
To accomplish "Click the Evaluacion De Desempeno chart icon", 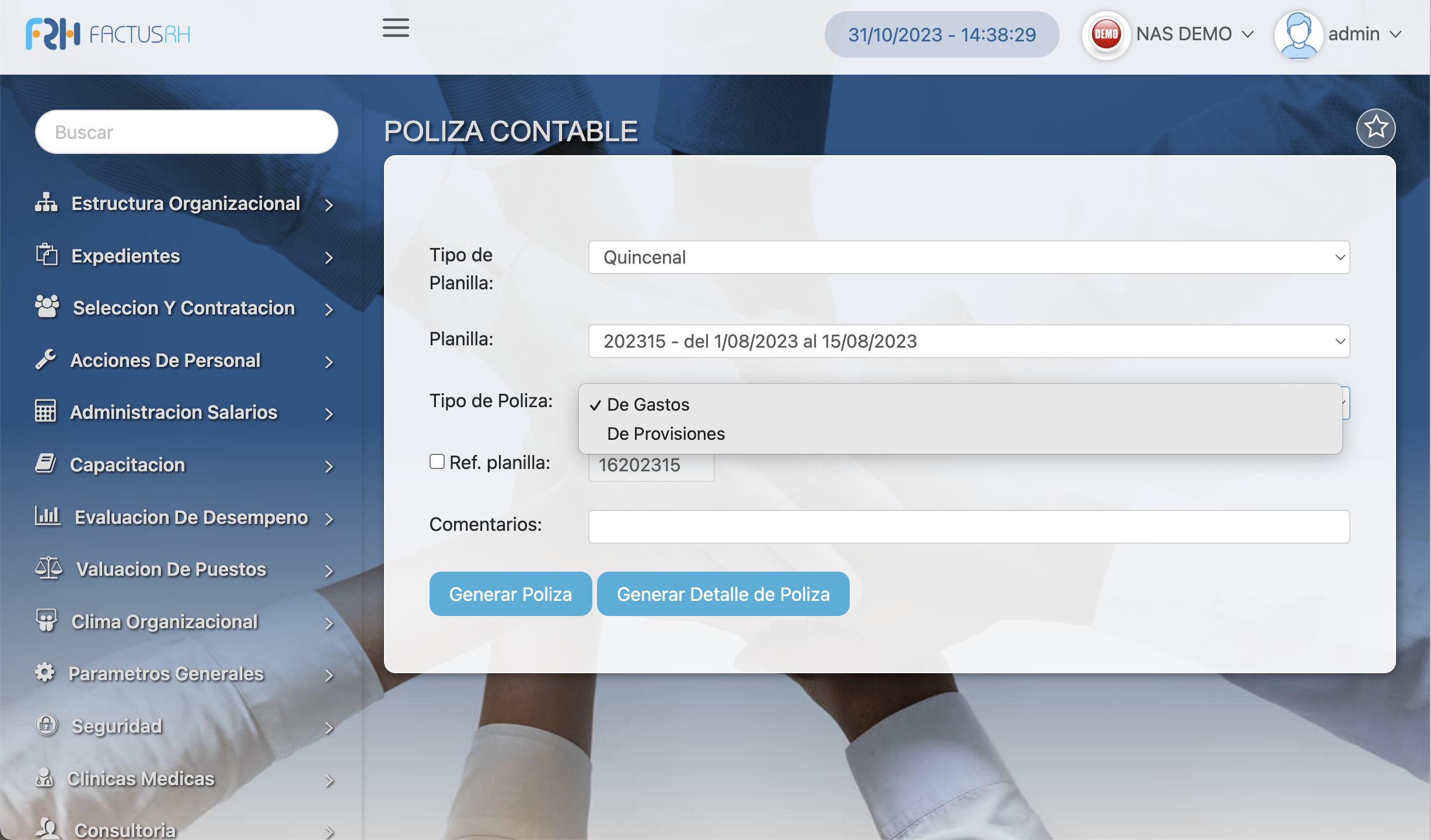I will [x=47, y=516].
